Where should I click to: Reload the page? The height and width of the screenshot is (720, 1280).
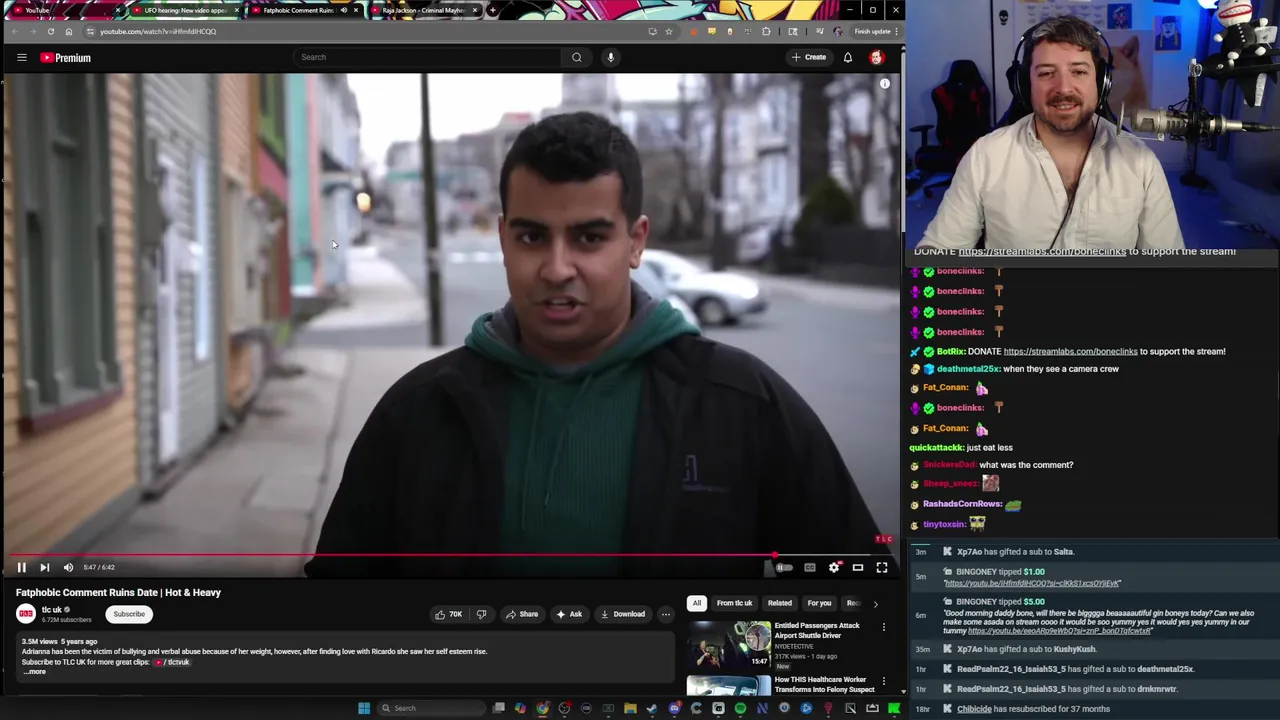(x=50, y=31)
